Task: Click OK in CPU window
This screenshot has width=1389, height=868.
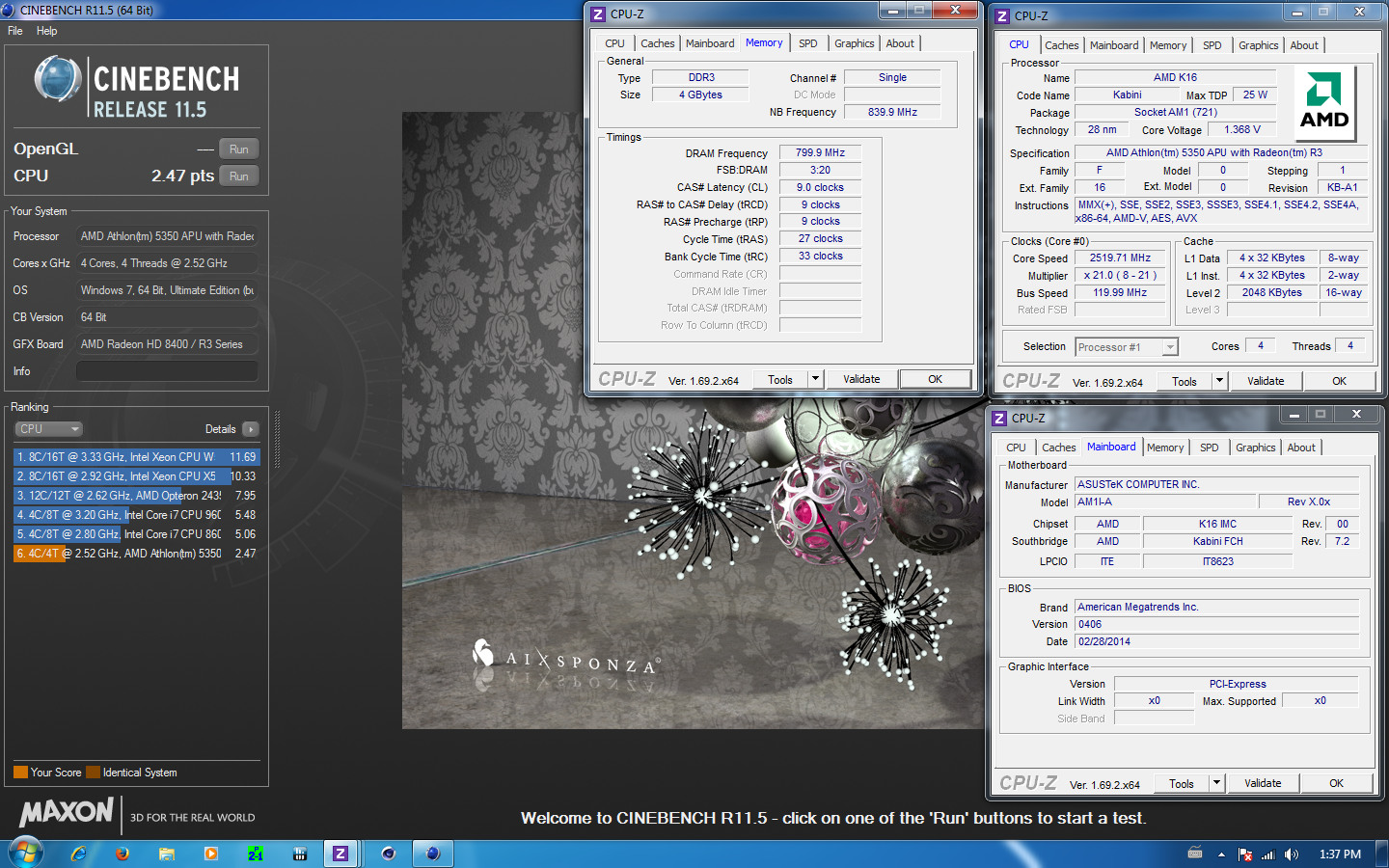Action: pyautogui.click(x=1339, y=382)
